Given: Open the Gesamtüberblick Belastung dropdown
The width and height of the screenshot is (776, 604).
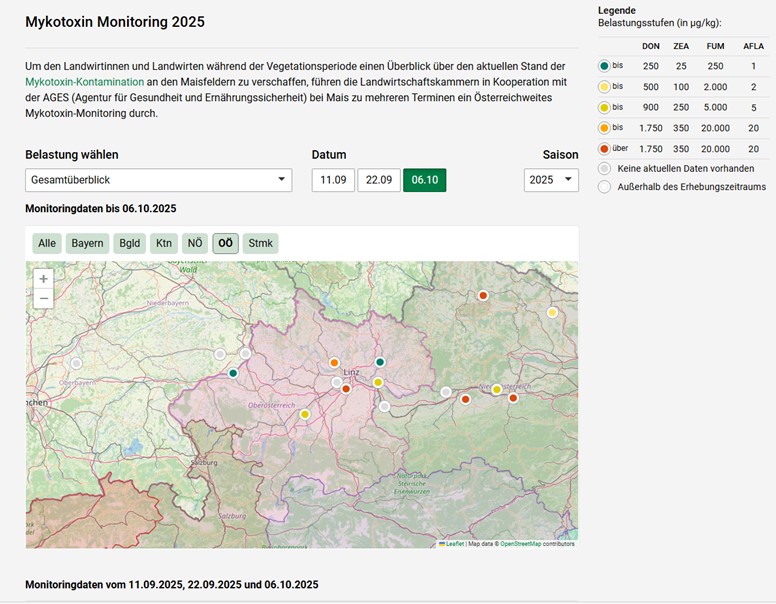Looking at the screenshot, I should (158, 180).
